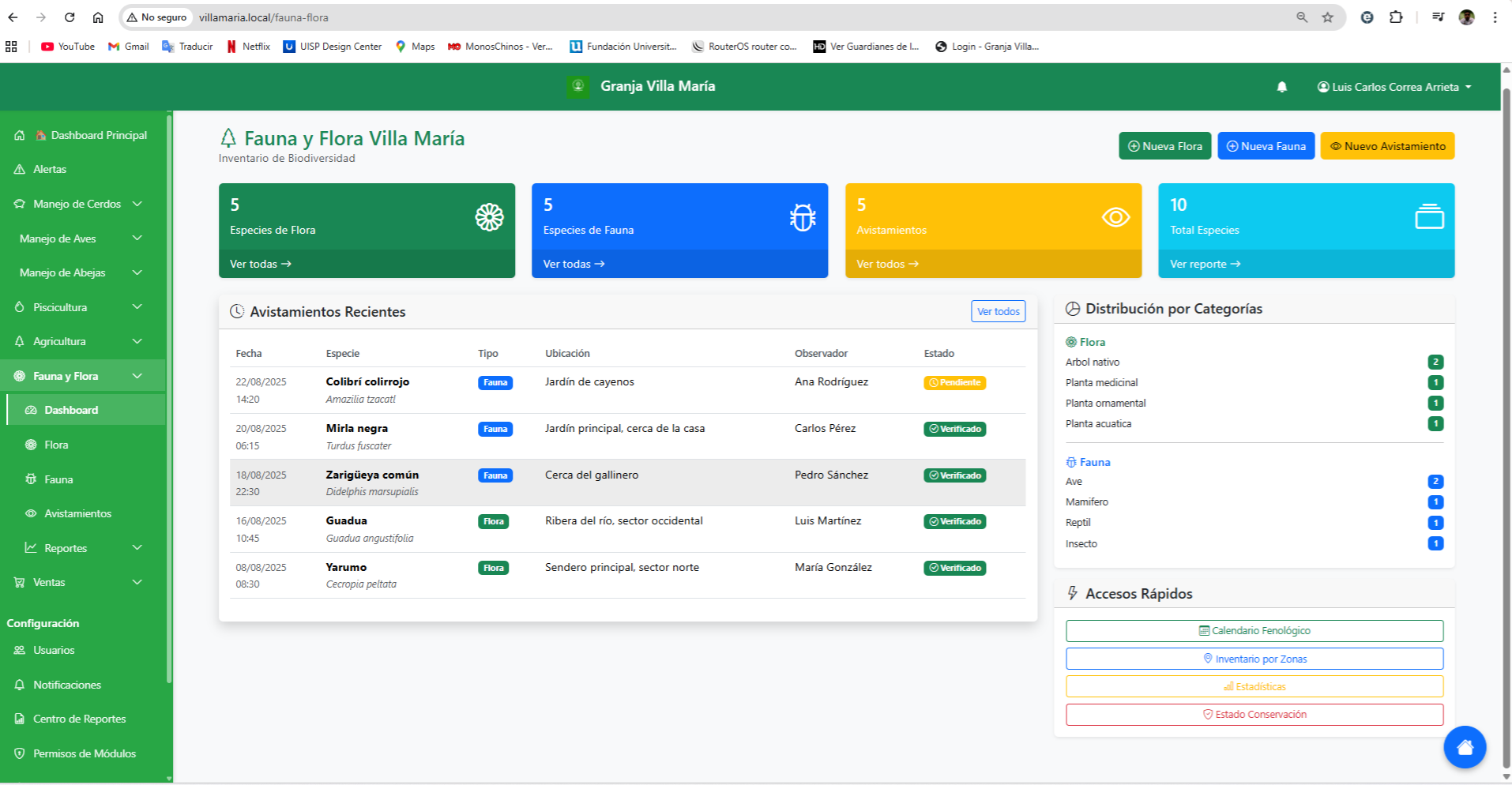Viewport: 1512px width, 785px height.
Task: Switch to the Dashboard item under Fauna y Flora
Action: click(71, 410)
